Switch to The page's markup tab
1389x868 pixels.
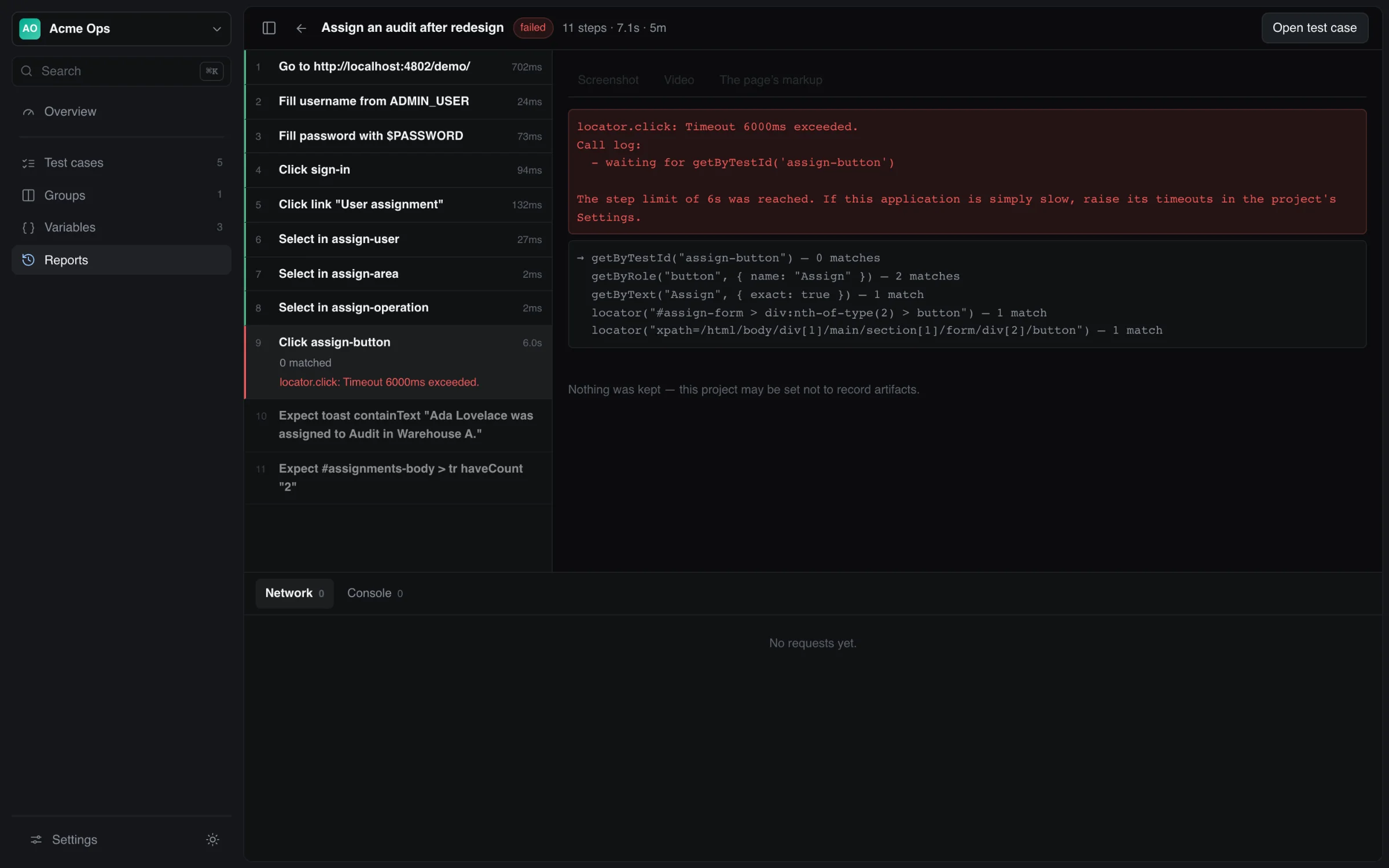[x=770, y=80]
